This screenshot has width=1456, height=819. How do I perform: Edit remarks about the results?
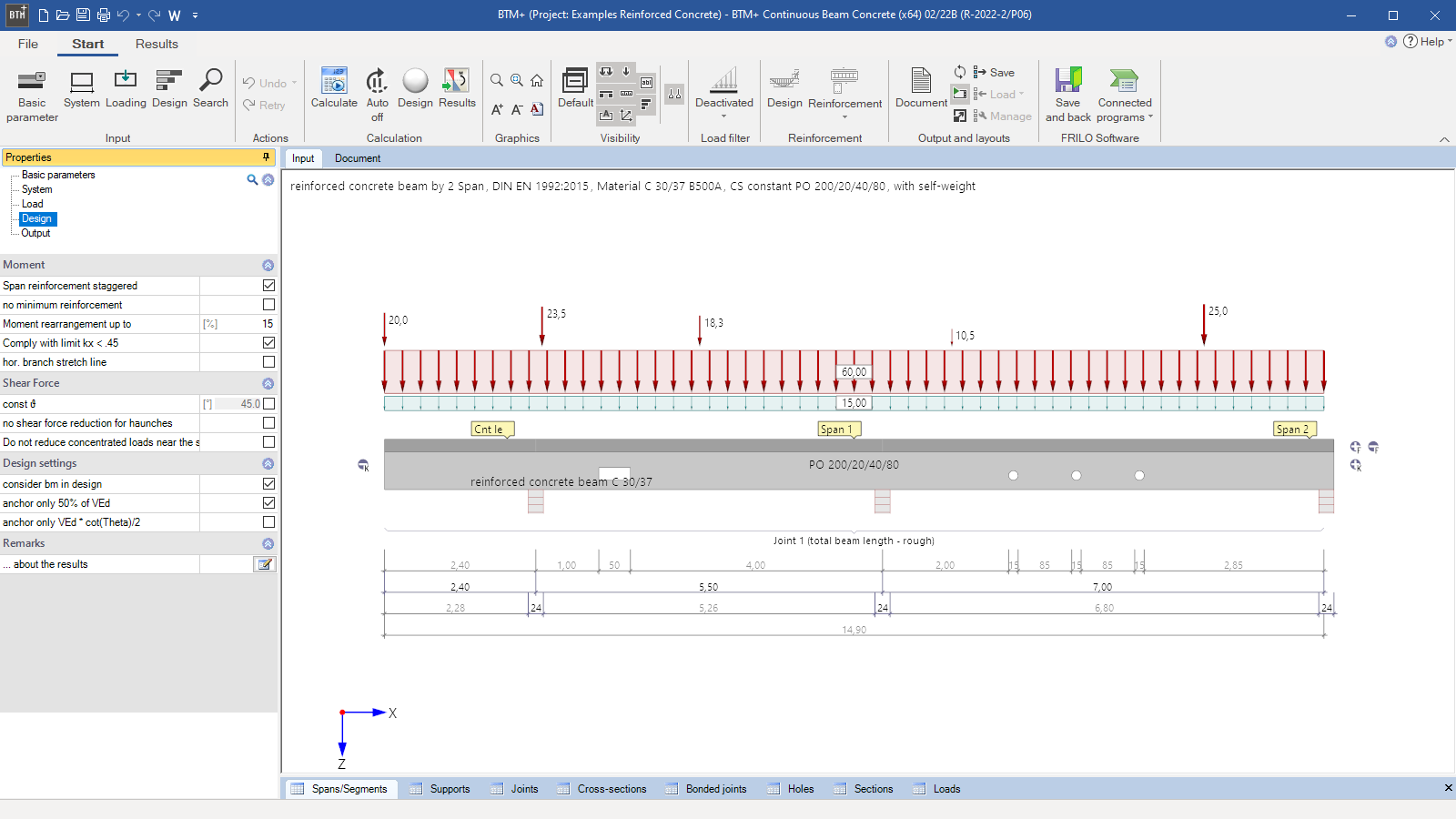(x=265, y=564)
